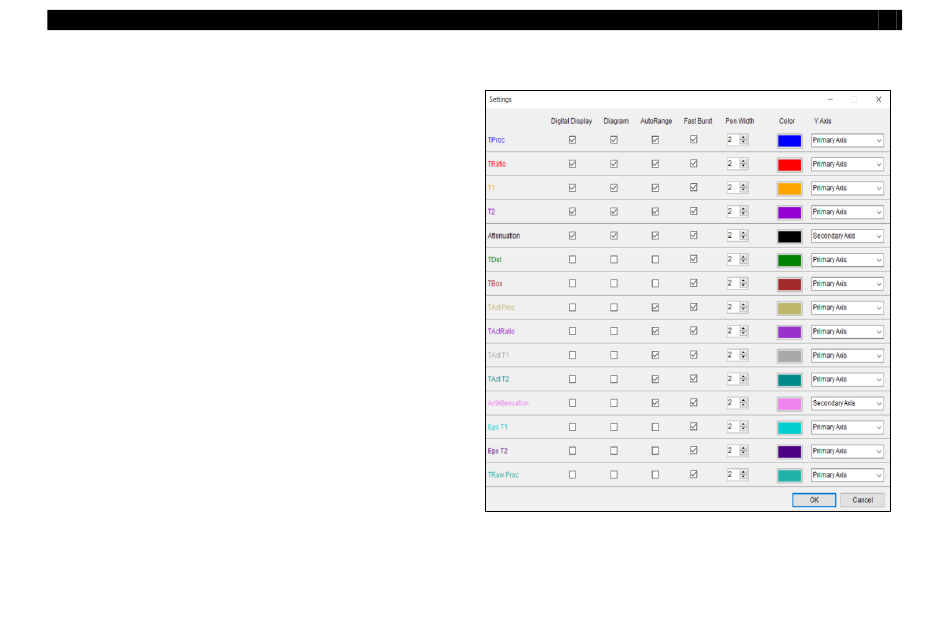Close the Settings dialog window
The image size is (950, 638).
(x=878, y=100)
